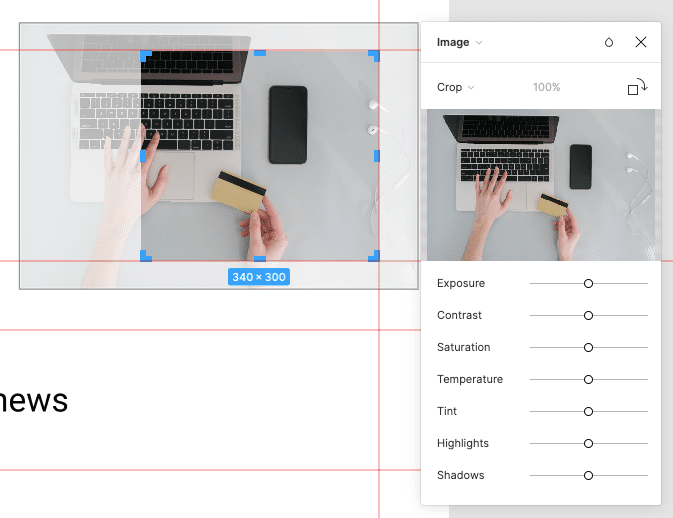Click the Tint slider handle

click(x=588, y=412)
